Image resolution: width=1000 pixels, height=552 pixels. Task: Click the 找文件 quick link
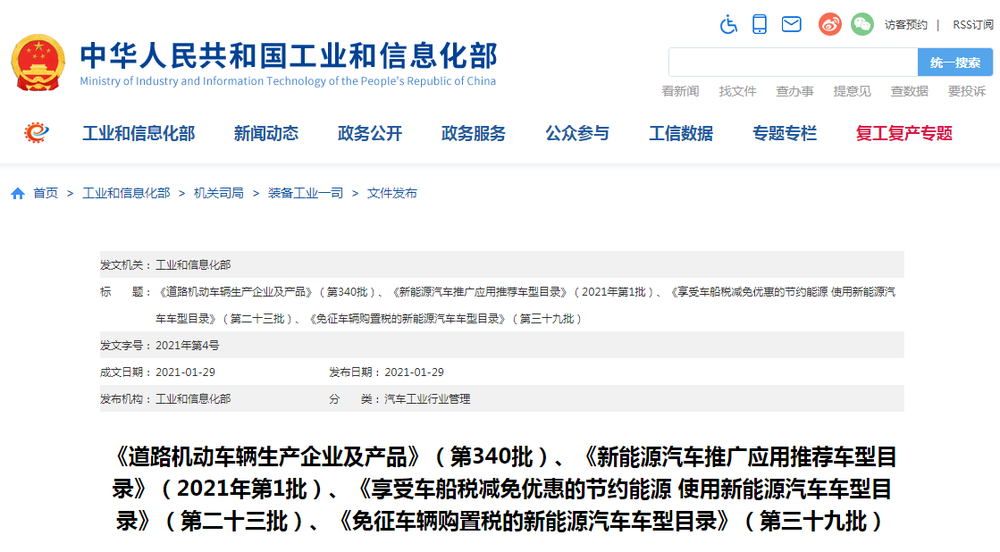(x=737, y=91)
